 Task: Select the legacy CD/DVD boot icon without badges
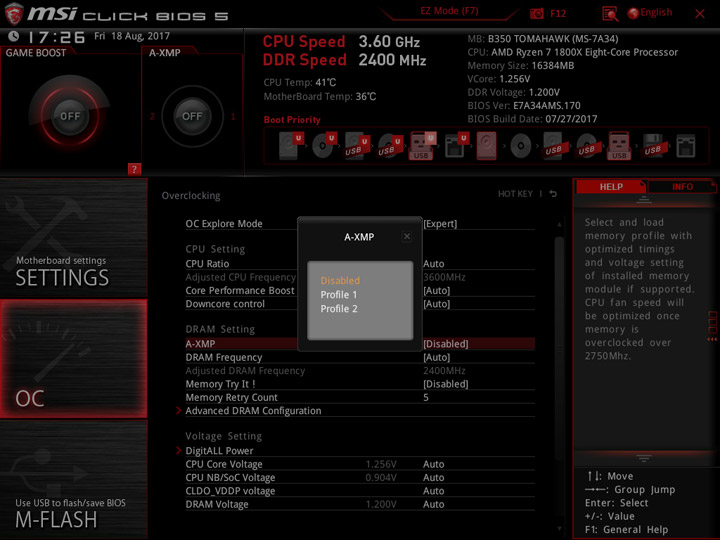coord(521,146)
